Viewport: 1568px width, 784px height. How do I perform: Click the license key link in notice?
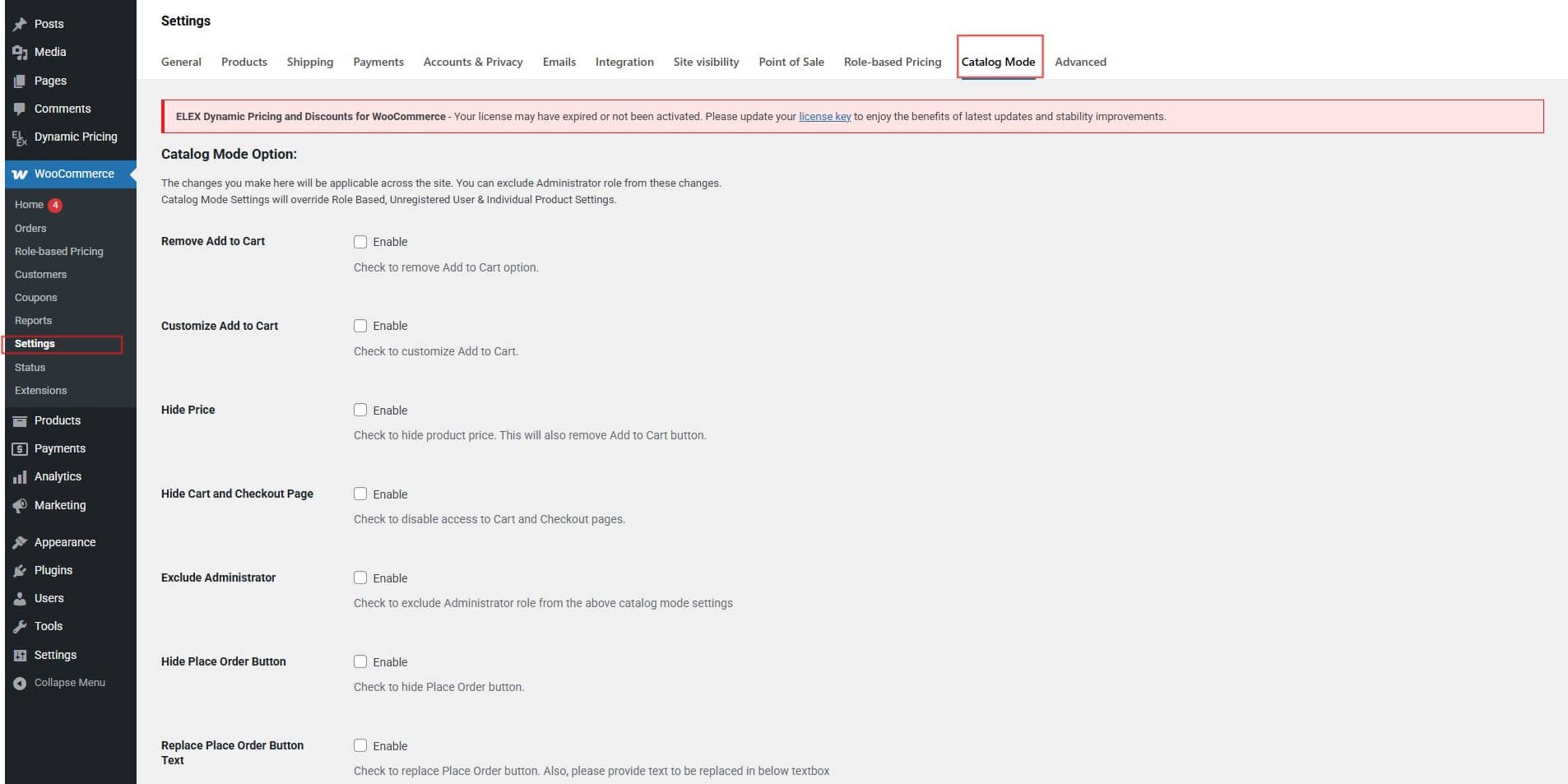(x=824, y=117)
